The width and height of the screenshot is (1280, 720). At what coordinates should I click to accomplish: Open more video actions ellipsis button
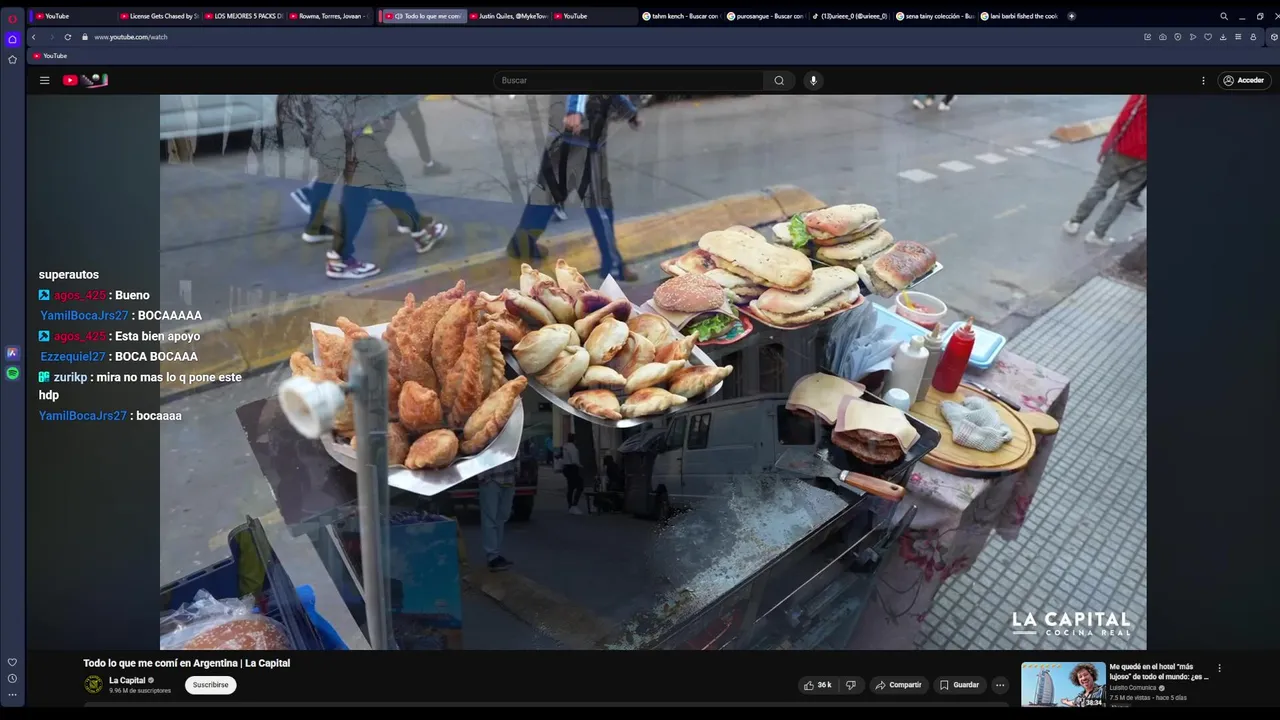(x=1000, y=685)
